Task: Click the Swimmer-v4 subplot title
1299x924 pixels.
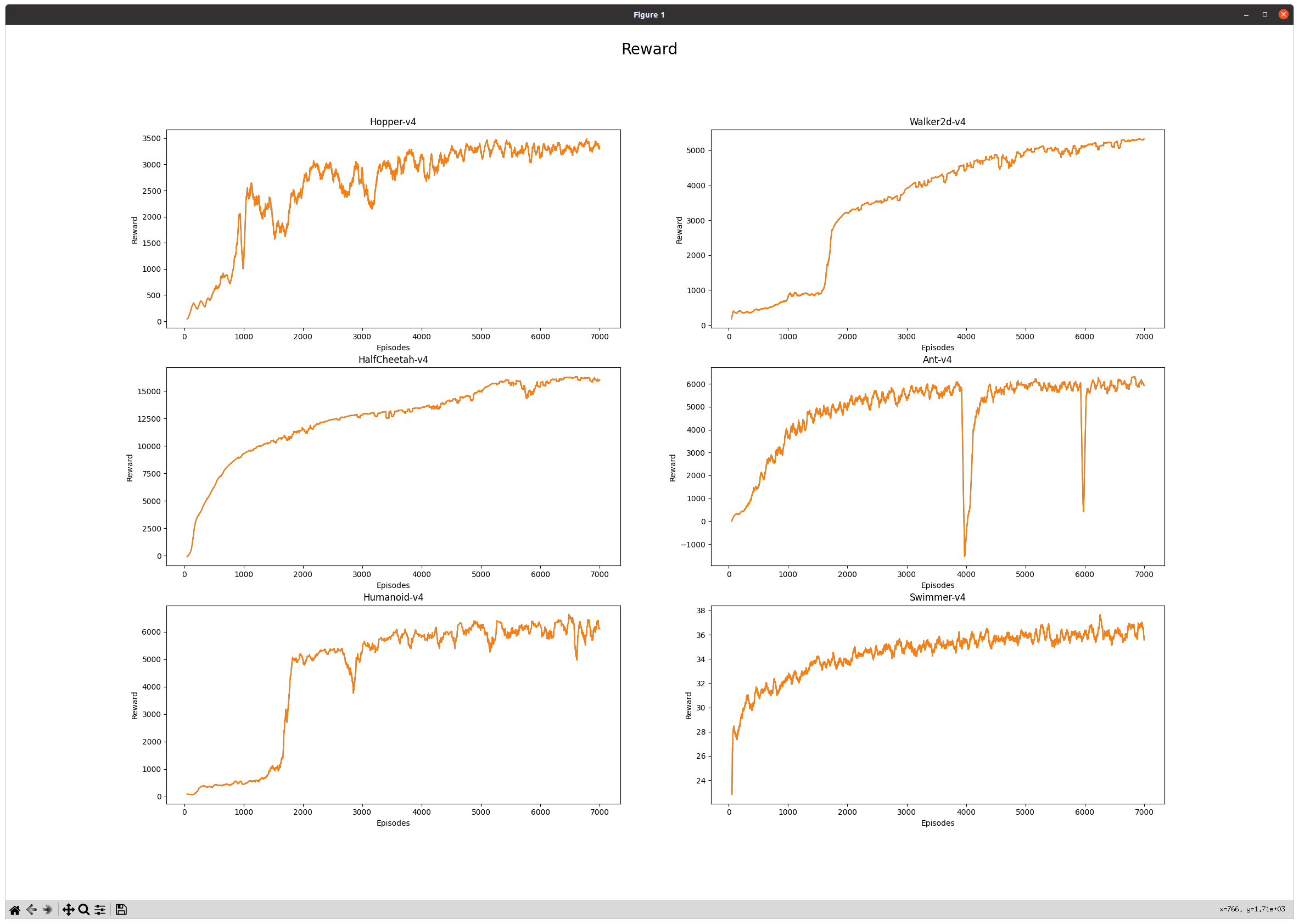Action: tap(937, 597)
